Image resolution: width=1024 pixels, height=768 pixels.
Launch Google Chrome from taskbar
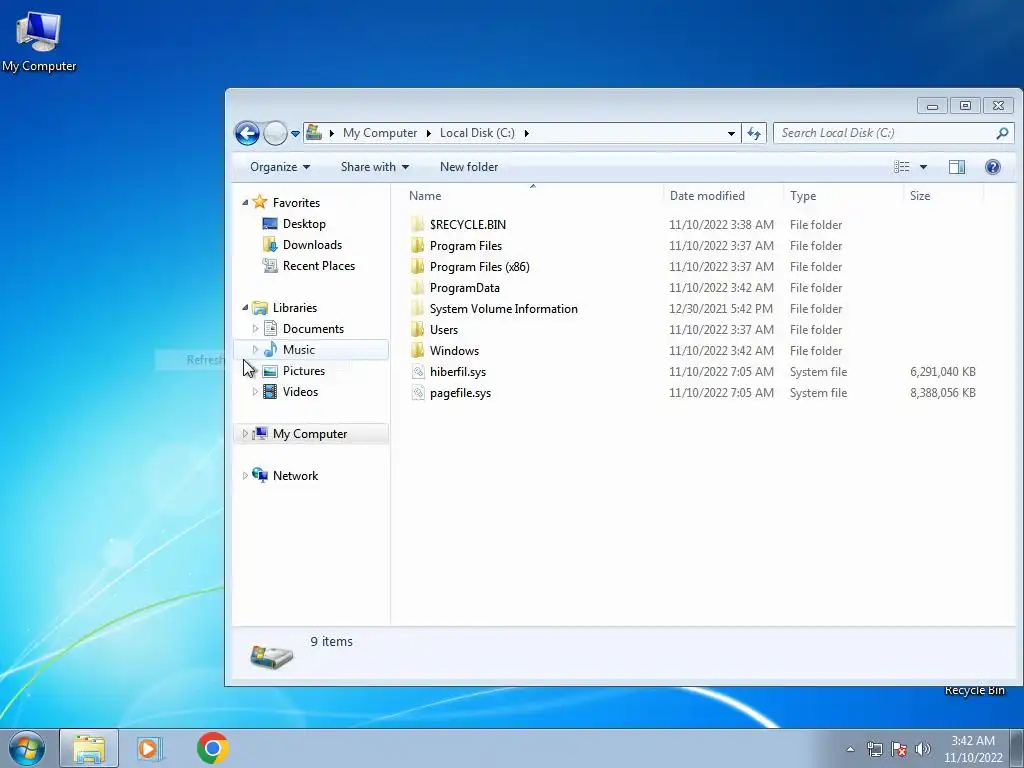coord(212,748)
